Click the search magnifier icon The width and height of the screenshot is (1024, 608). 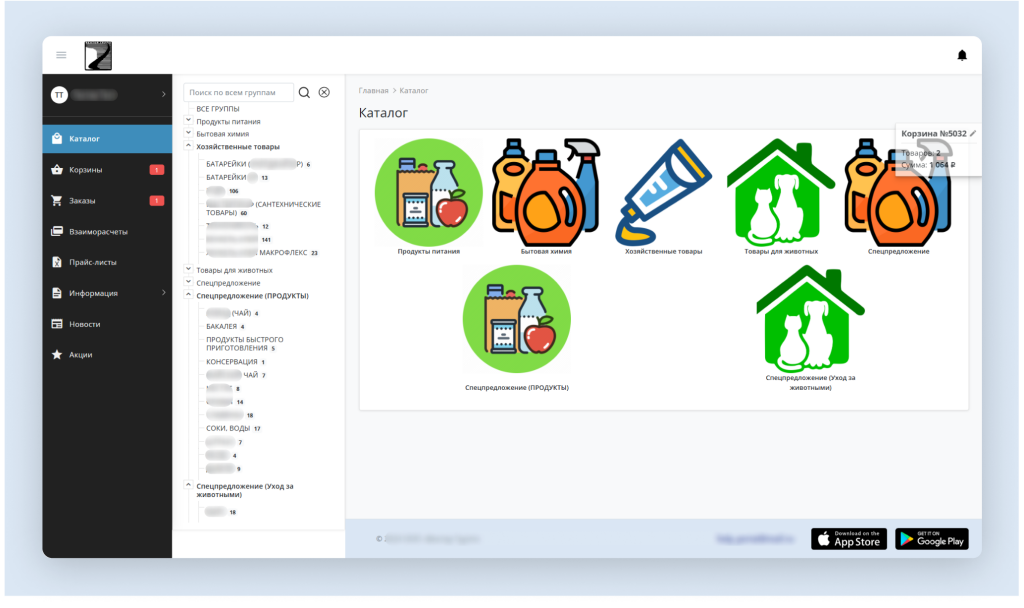click(x=304, y=92)
